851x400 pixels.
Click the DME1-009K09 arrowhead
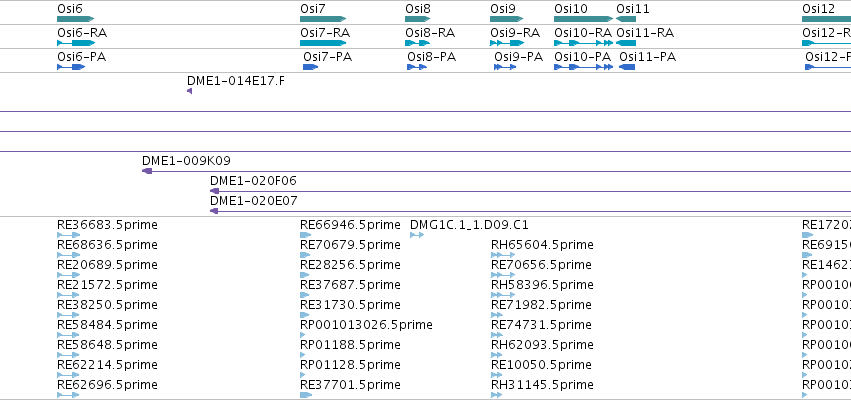147,171
